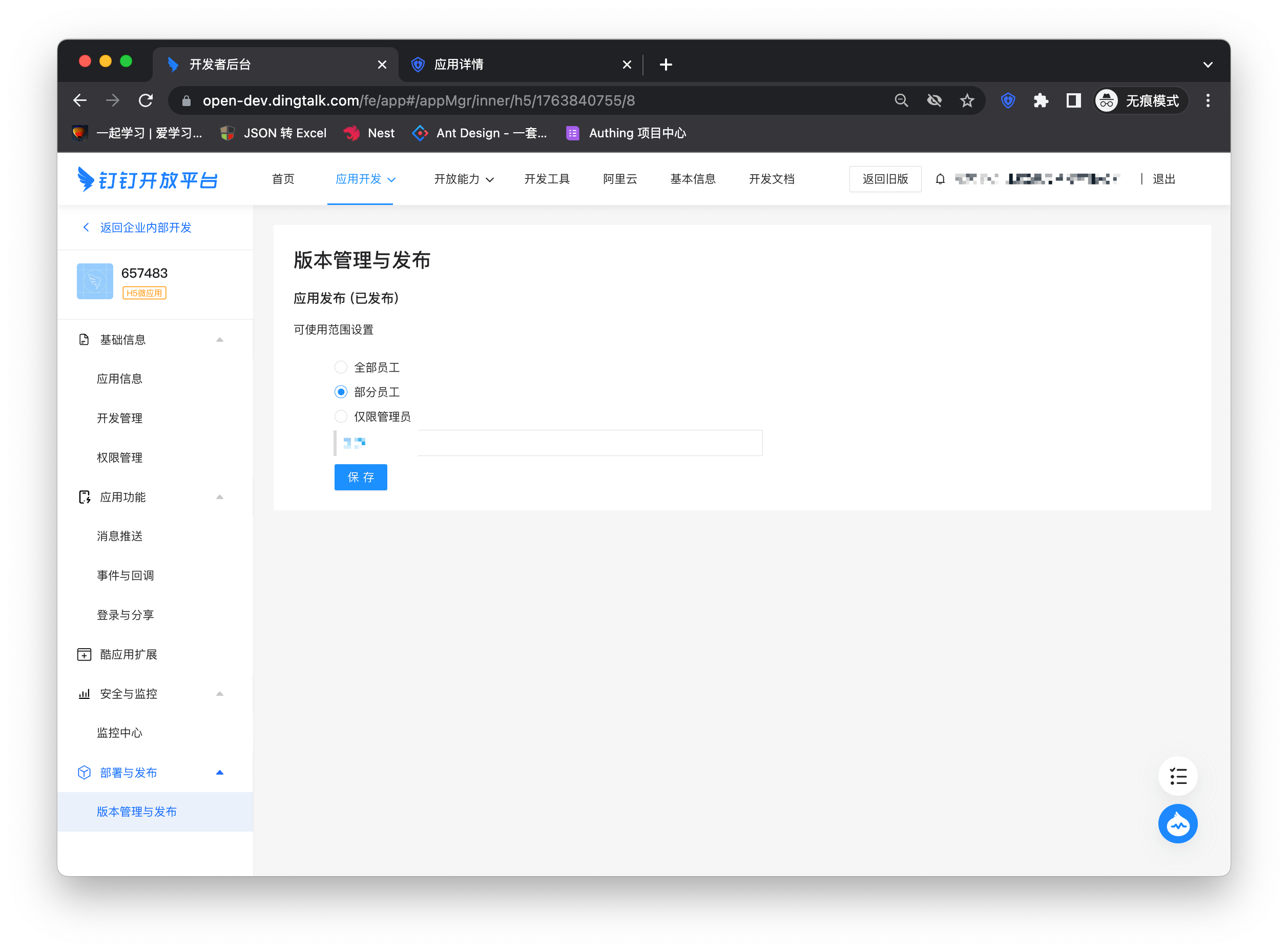Collapse the 部署与发布 sidebar section
Viewport: 1288px width, 952px height.
(x=220, y=773)
